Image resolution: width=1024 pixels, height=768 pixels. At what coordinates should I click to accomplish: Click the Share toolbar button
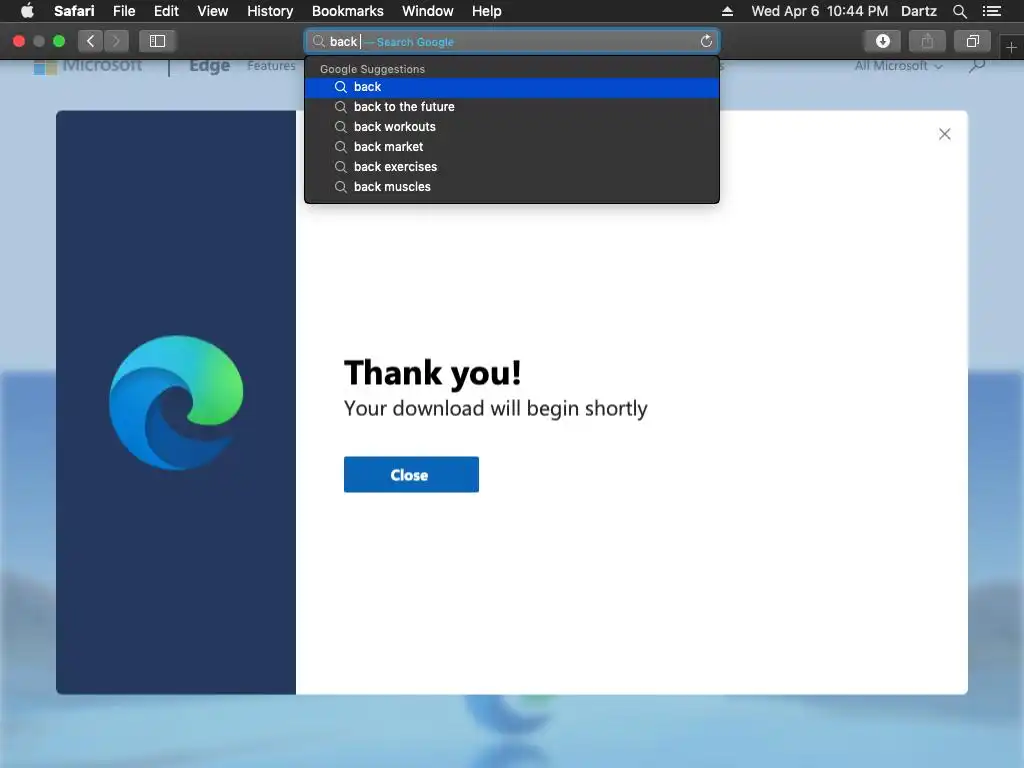[927, 41]
